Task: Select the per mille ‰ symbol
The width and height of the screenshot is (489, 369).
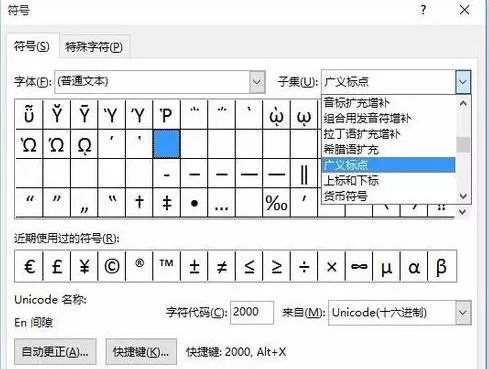Action: point(276,202)
